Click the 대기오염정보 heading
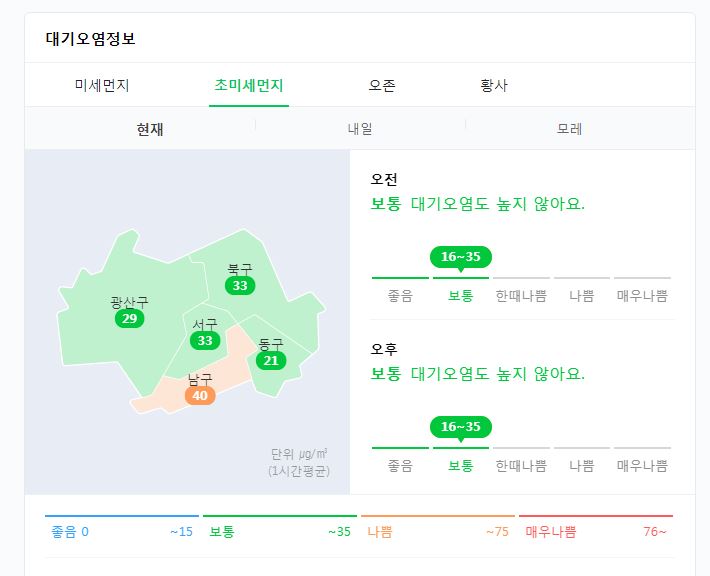 [x=91, y=38]
